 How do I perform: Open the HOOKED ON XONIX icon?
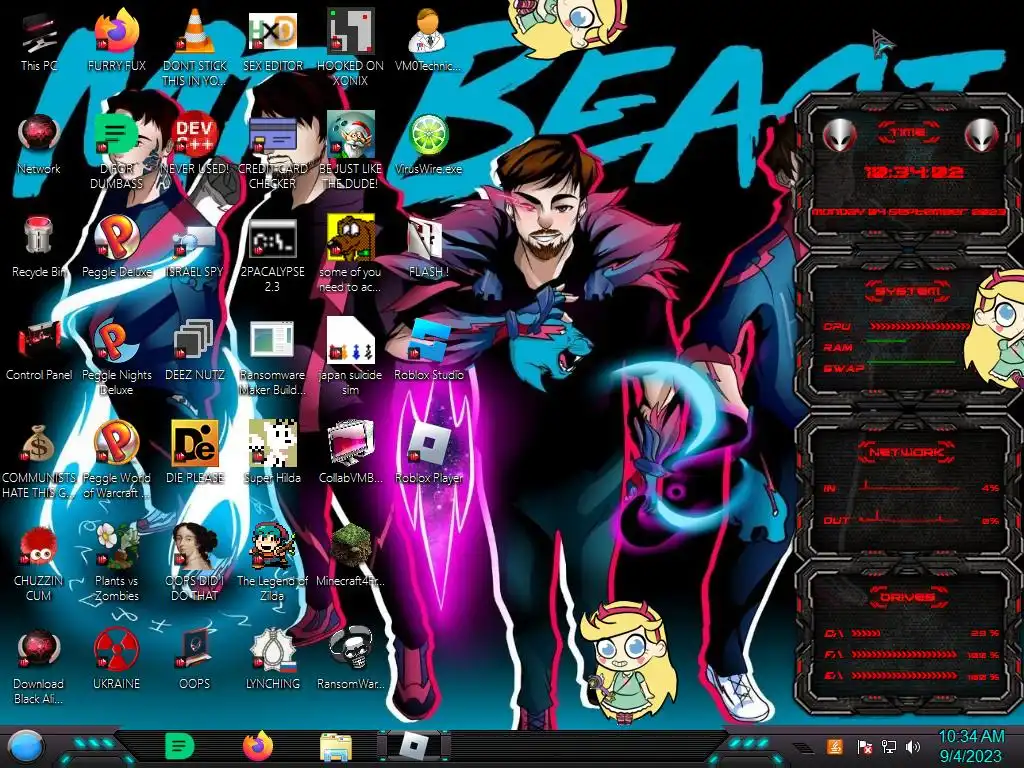coord(350,49)
